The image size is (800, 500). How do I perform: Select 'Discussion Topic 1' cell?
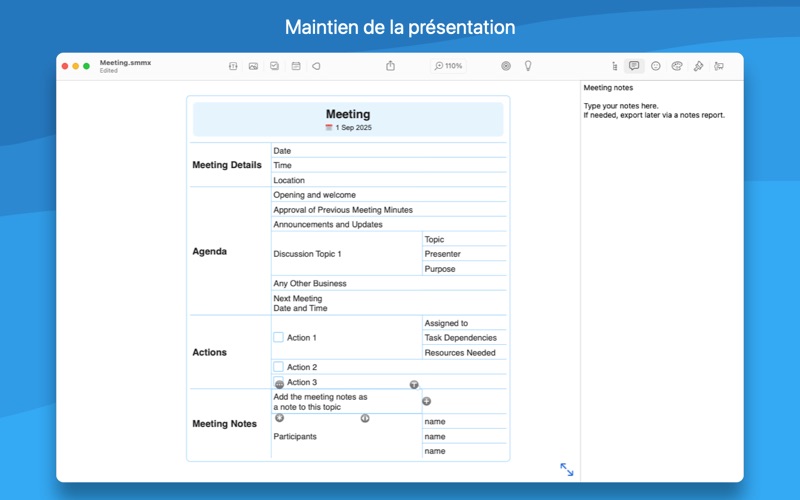(346, 254)
